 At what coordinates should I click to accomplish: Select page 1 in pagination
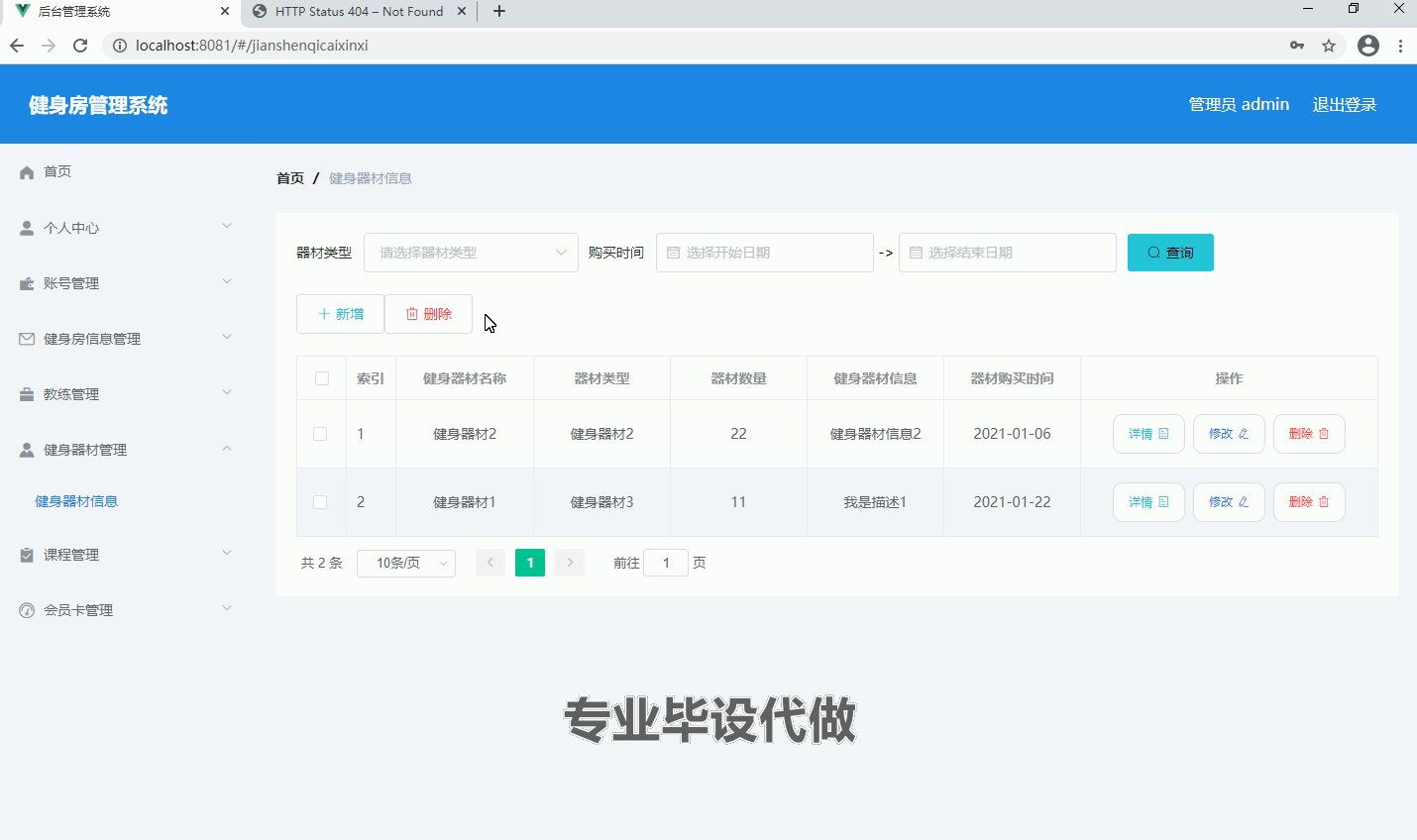coord(530,563)
